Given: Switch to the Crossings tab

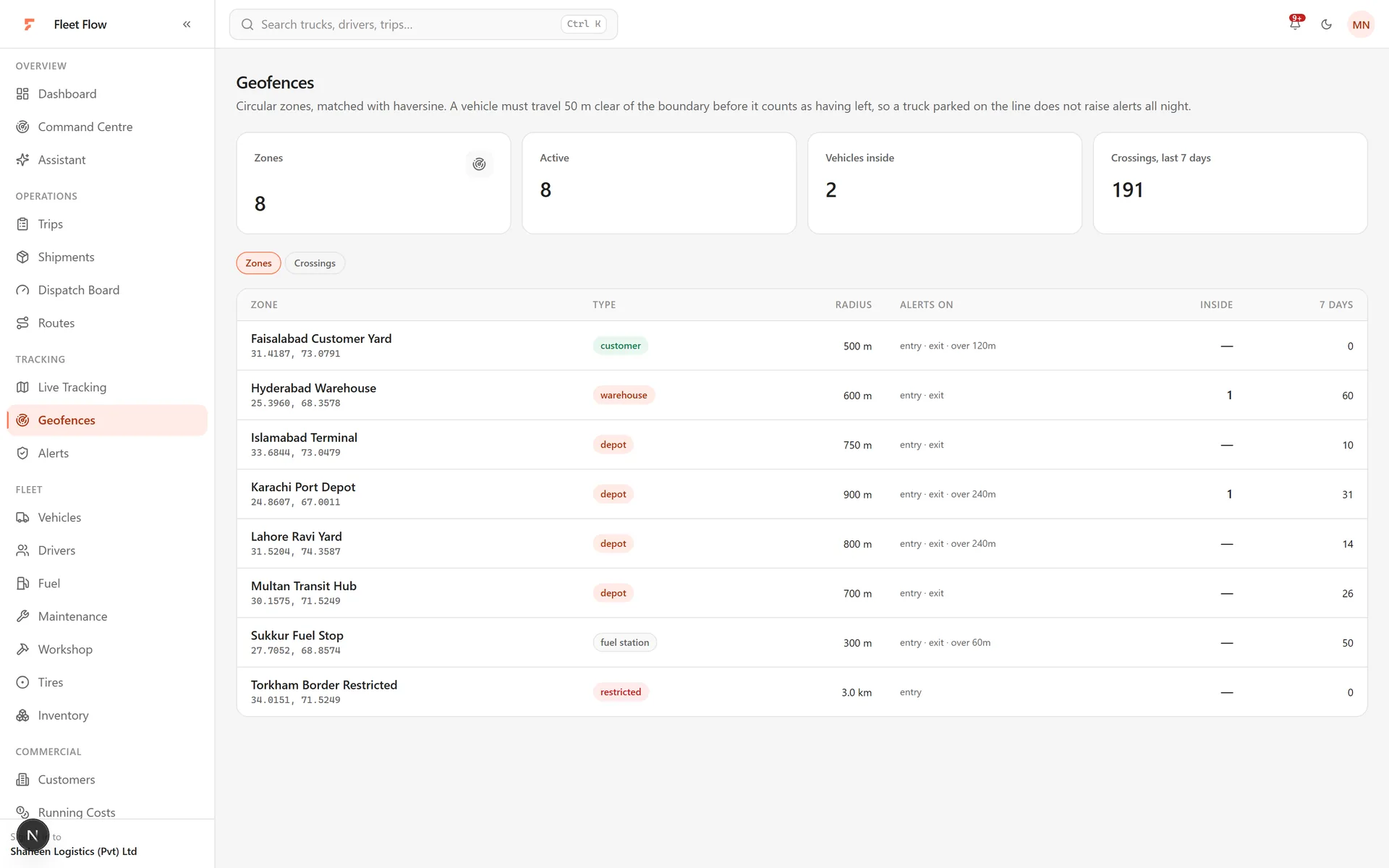Looking at the screenshot, I should tap(315, 263).
